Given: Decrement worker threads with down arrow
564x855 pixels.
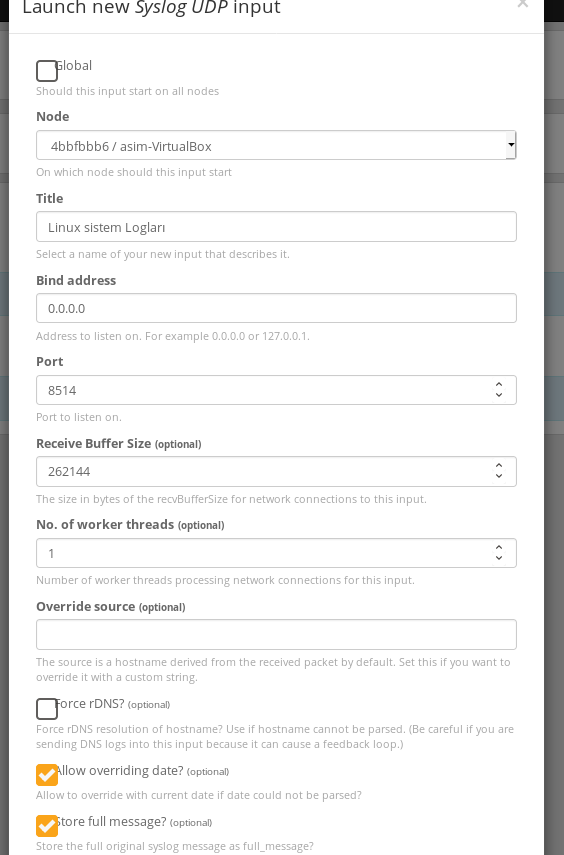Looking at the screenshot, I should pos(499,558).
